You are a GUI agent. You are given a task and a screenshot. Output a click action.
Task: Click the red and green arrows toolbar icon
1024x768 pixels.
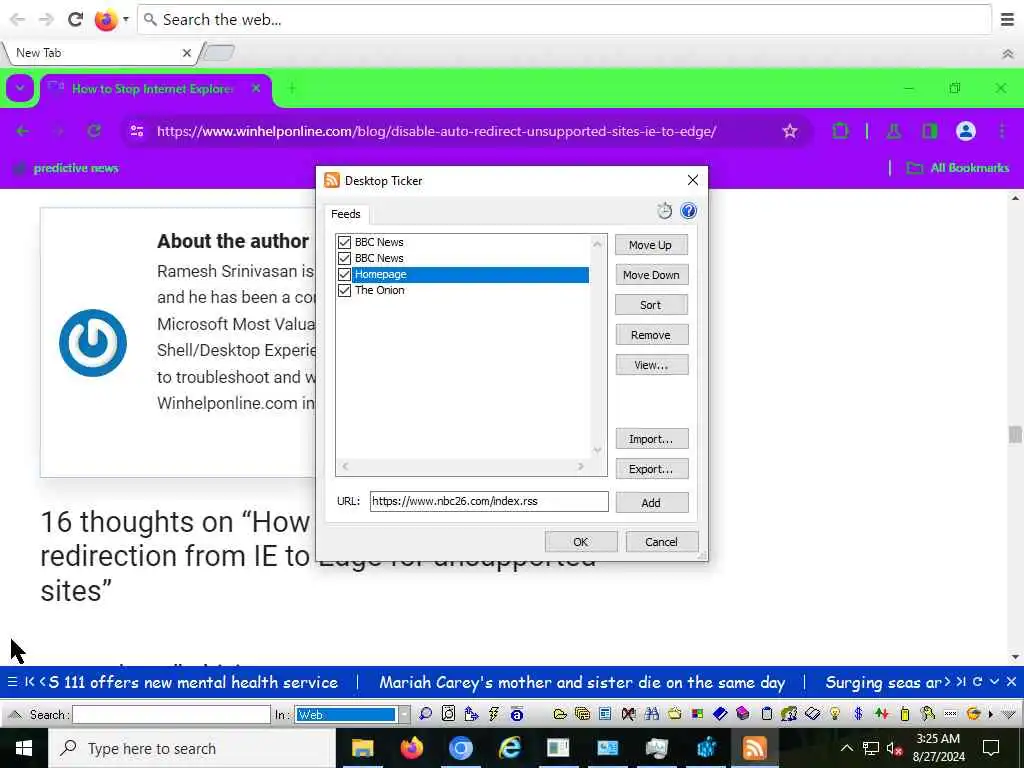tap(881, 714)
